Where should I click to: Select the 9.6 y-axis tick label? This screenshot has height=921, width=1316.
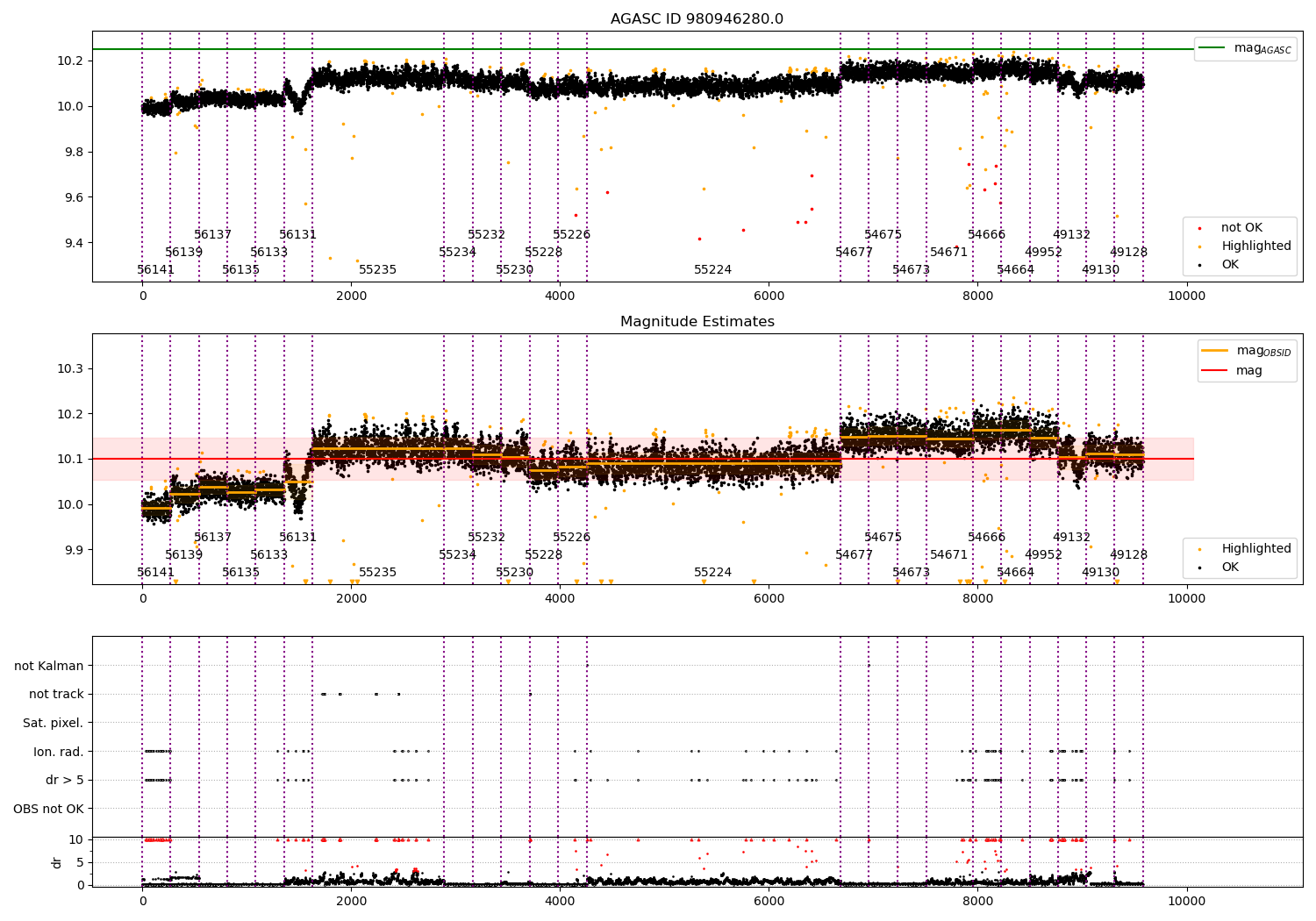tap(74, 197)
